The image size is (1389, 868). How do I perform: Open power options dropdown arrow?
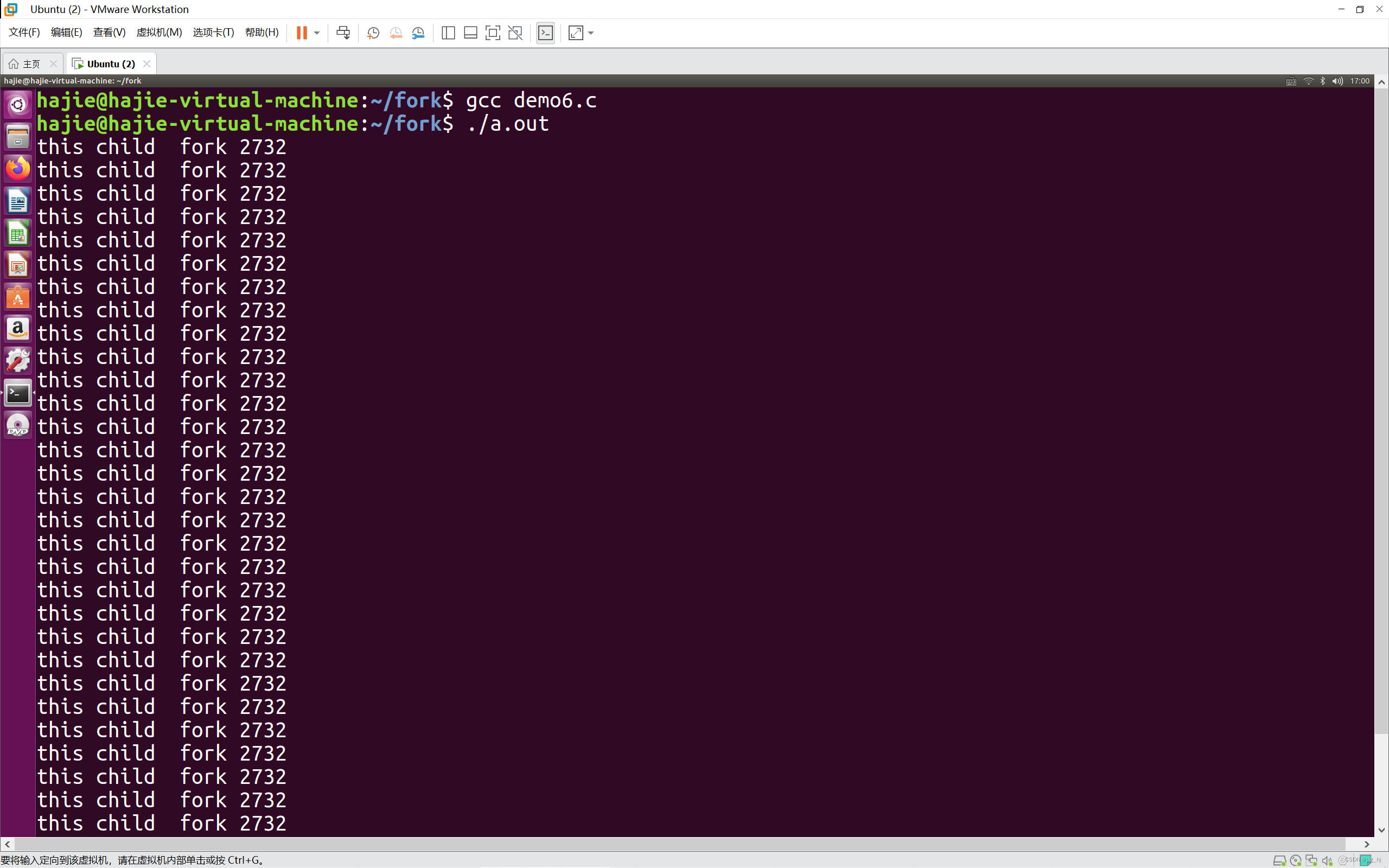[x=317, y=33]
